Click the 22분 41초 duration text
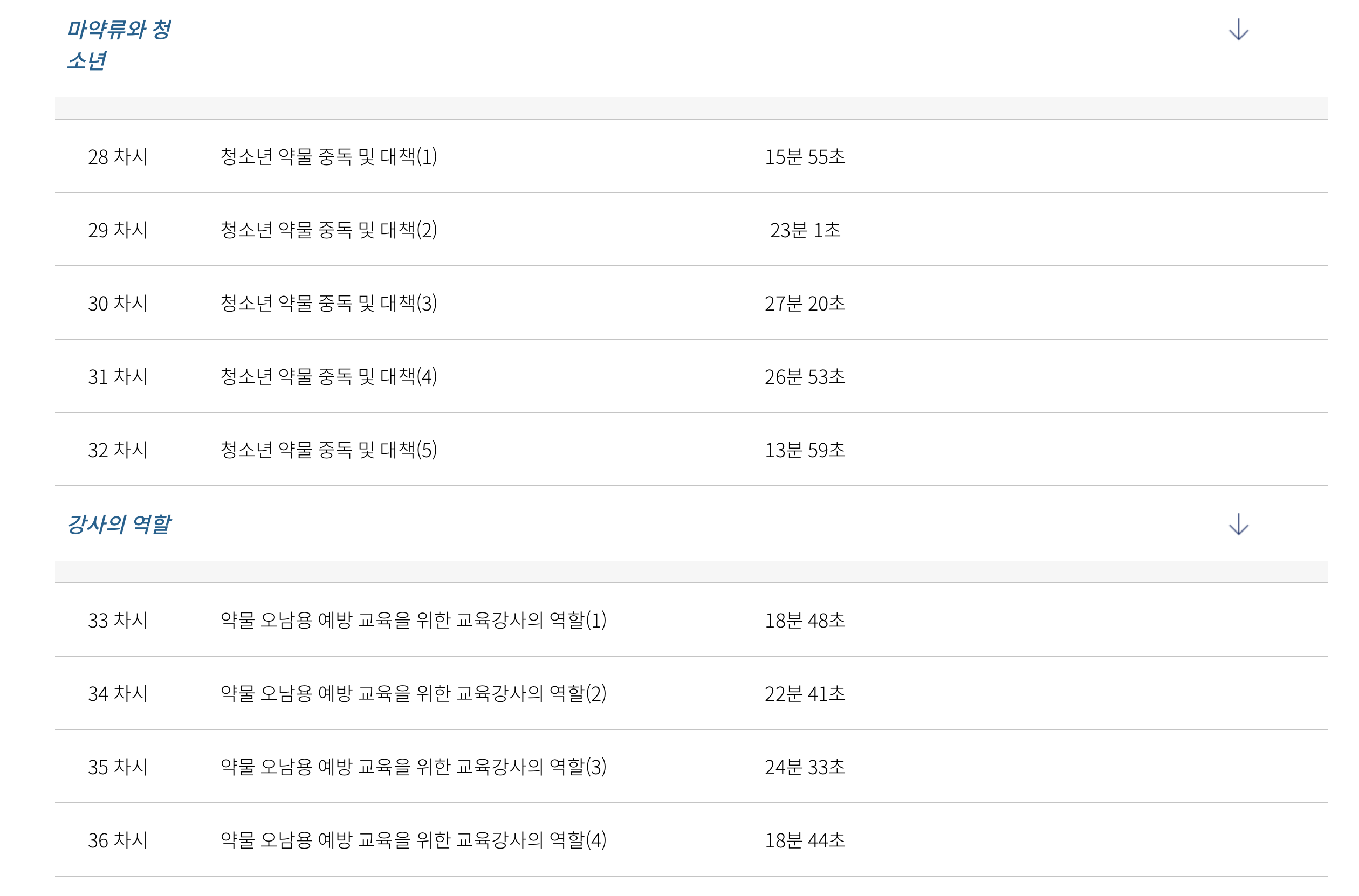Image resolution: width=1359 pixels, height=896 pixels. (805, 694)
